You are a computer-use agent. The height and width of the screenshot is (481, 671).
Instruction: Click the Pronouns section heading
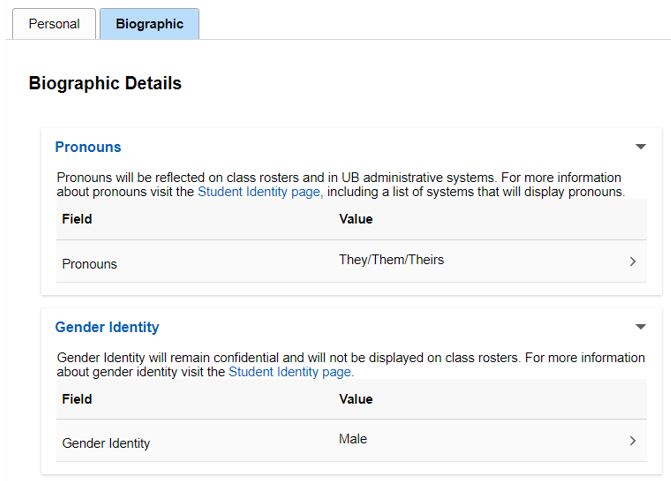[88, 147]
